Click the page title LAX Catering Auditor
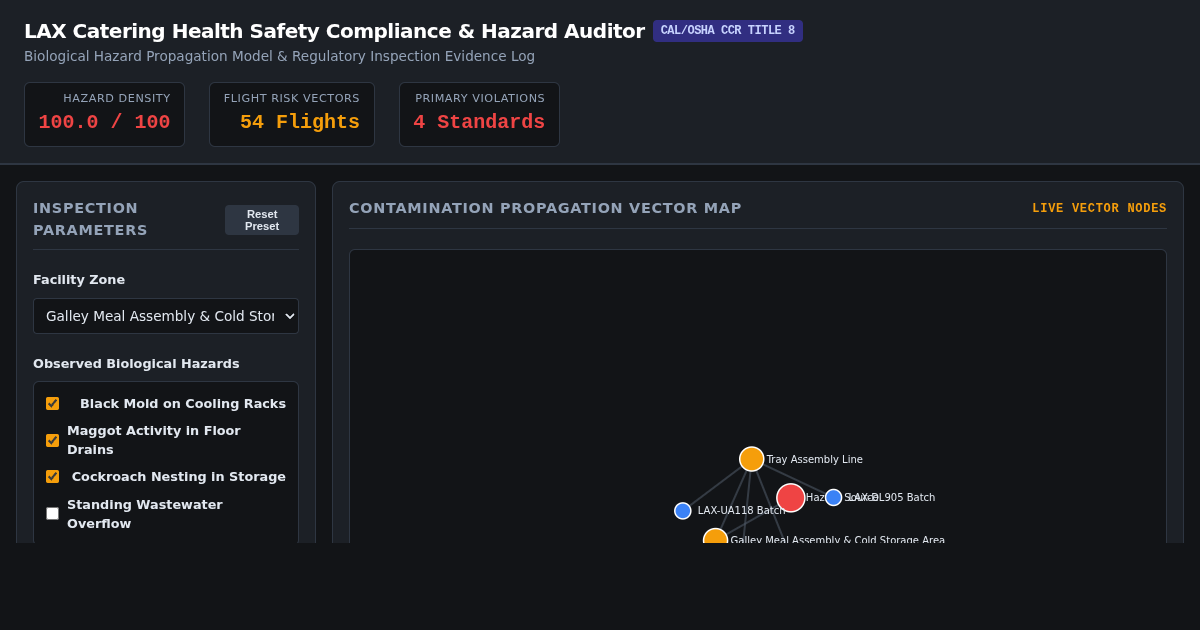Screen dimensions: 1200x630 click(334, 31)
